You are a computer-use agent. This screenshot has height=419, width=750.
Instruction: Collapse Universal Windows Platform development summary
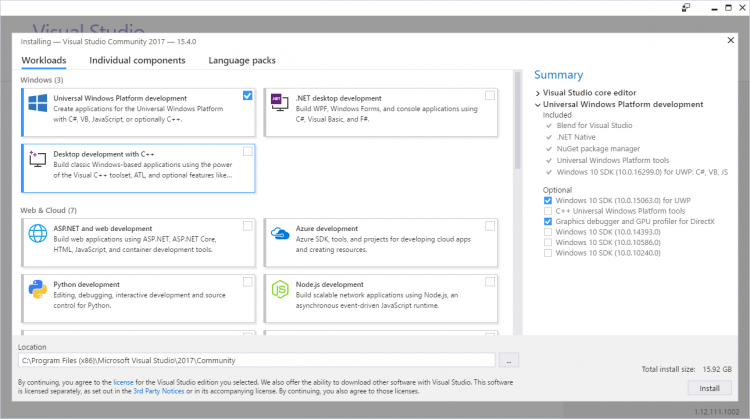(538, 105)
